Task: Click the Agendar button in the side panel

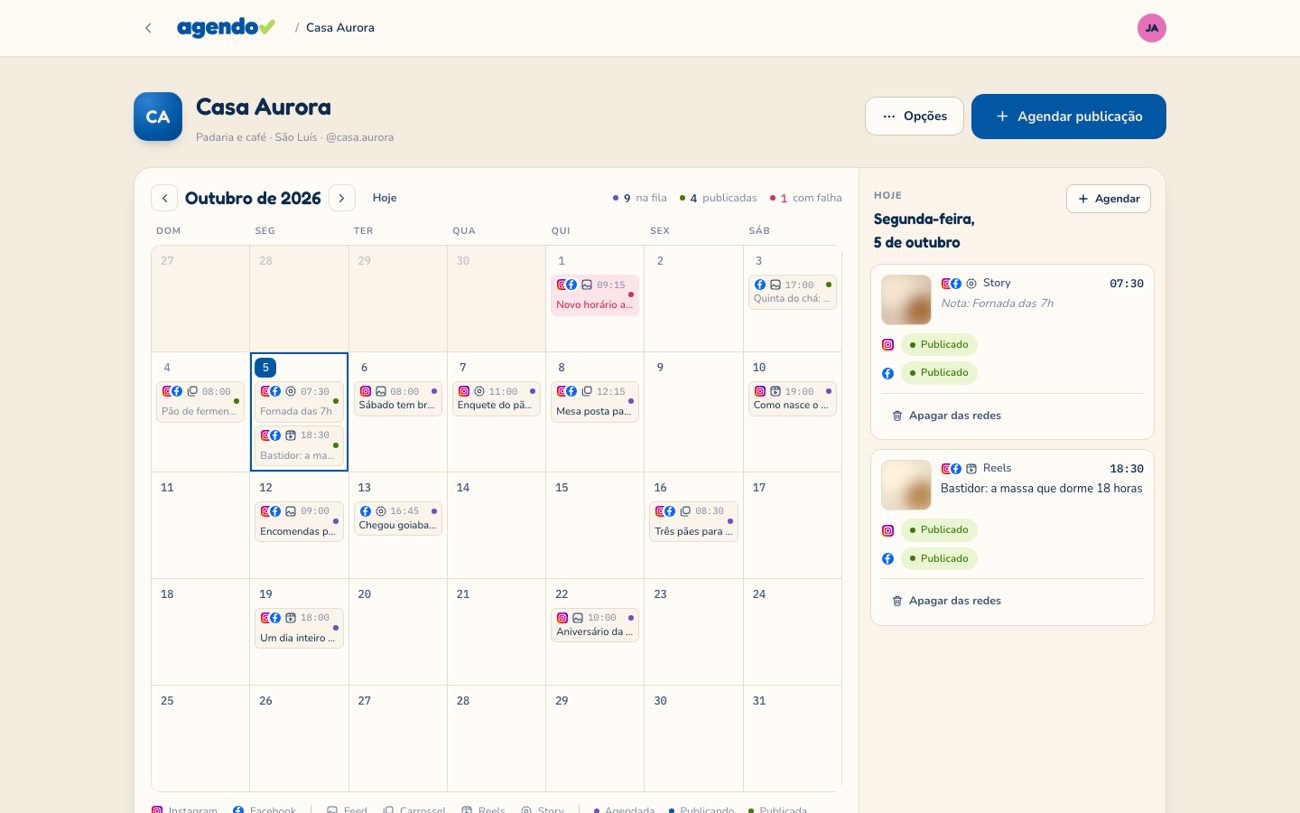Action: click(1108, 199)
